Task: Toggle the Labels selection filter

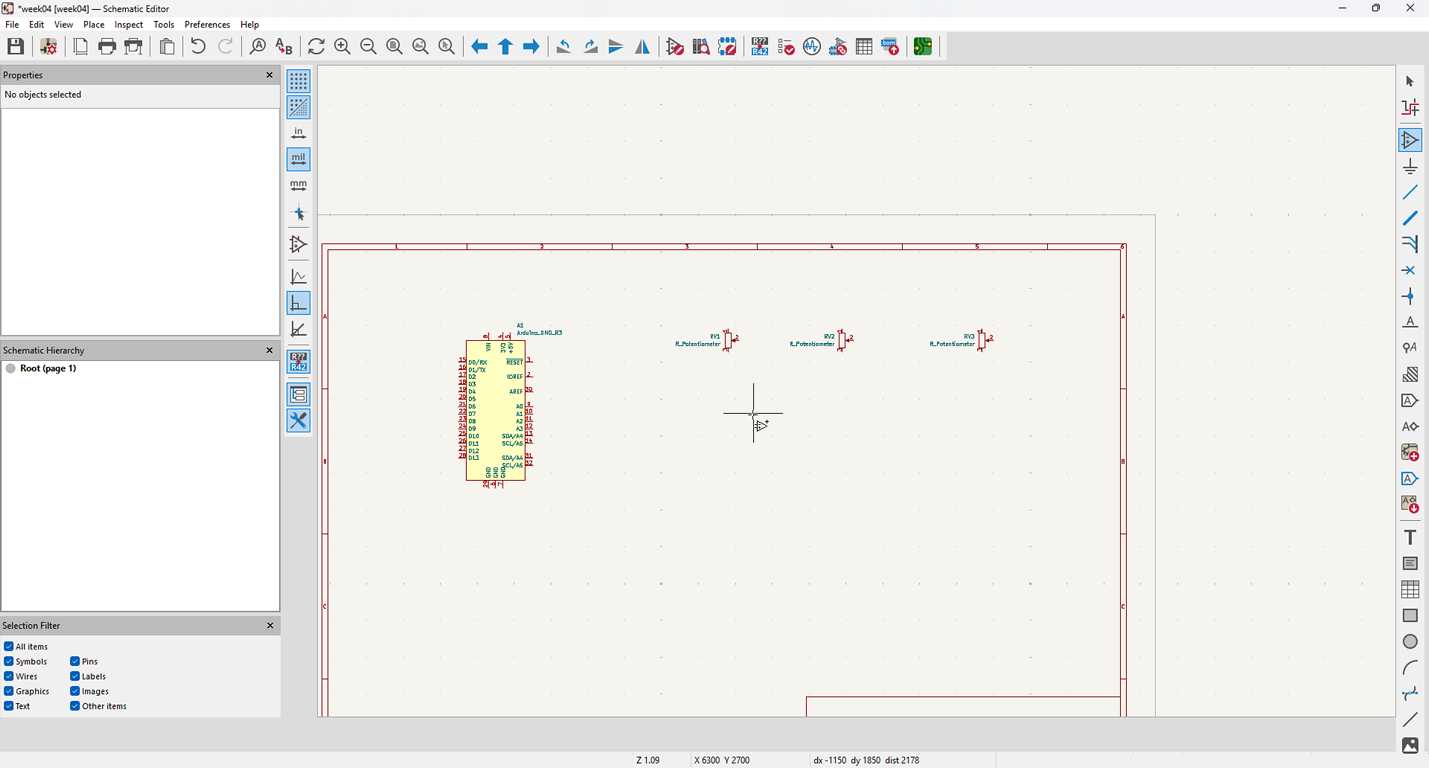Action: (x=75, y=676)
